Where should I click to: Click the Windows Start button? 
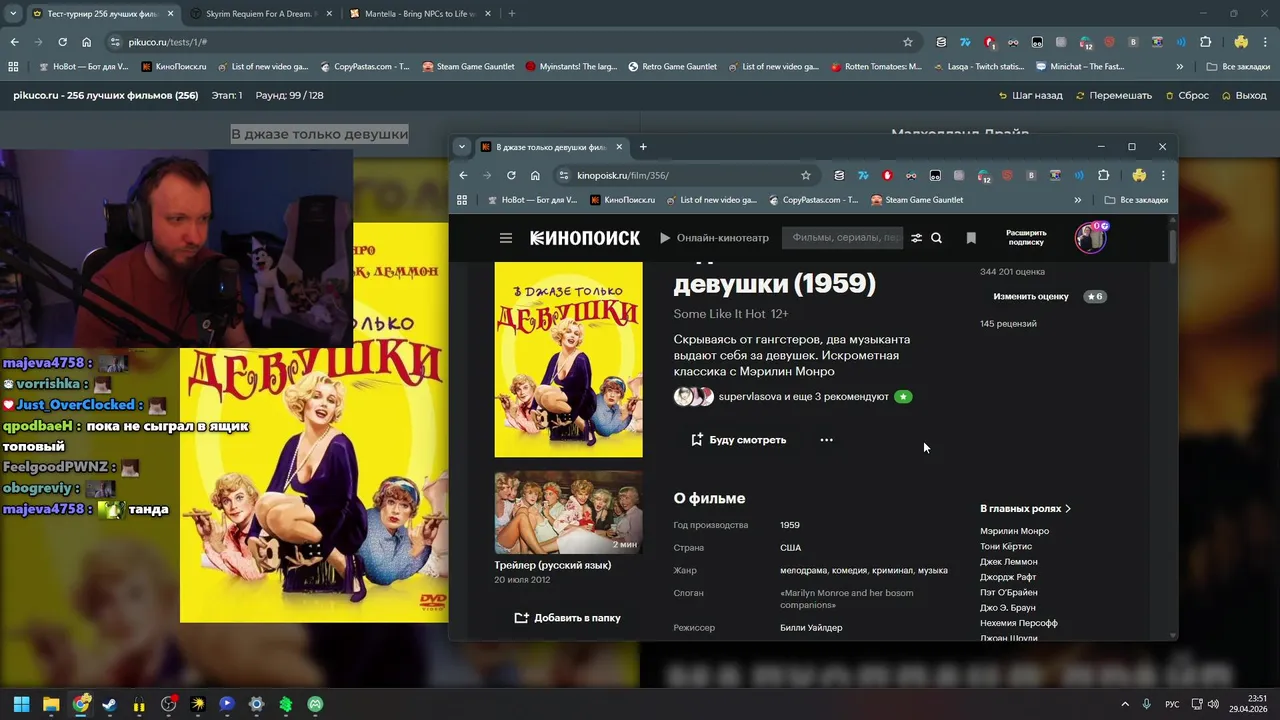(21, 704)
